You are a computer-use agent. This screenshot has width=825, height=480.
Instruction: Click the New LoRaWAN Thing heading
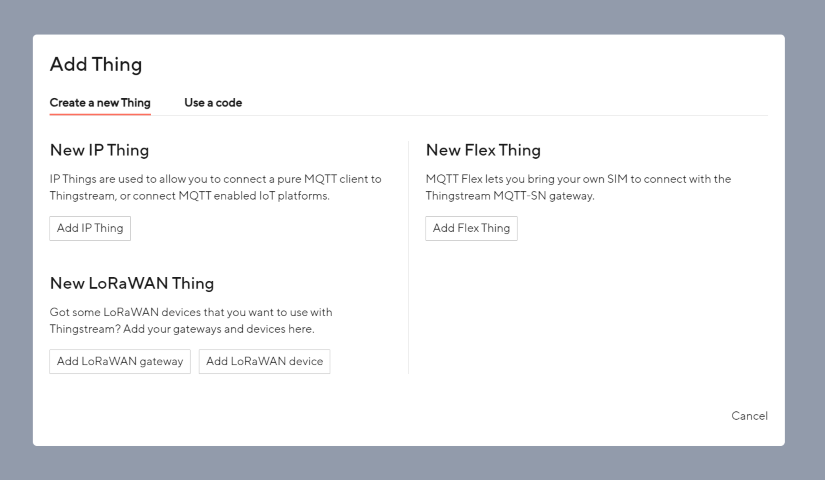(132, 283)
